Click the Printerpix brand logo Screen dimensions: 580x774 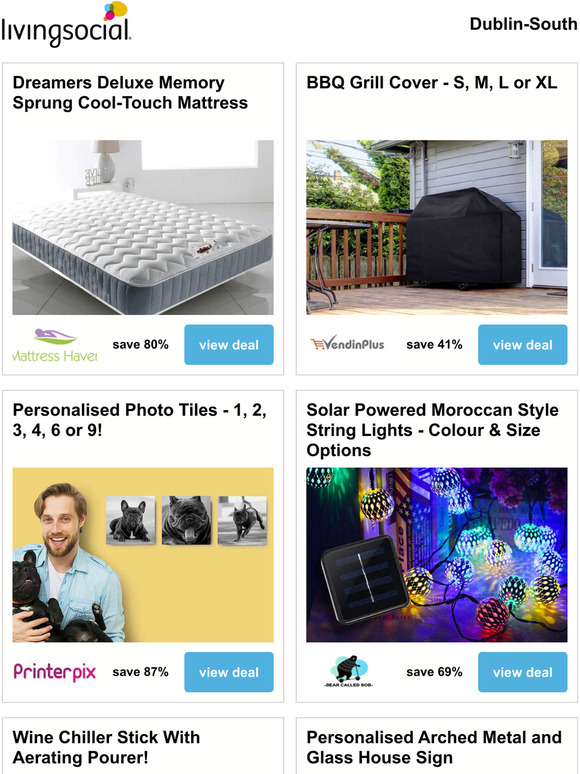point(55,672)
